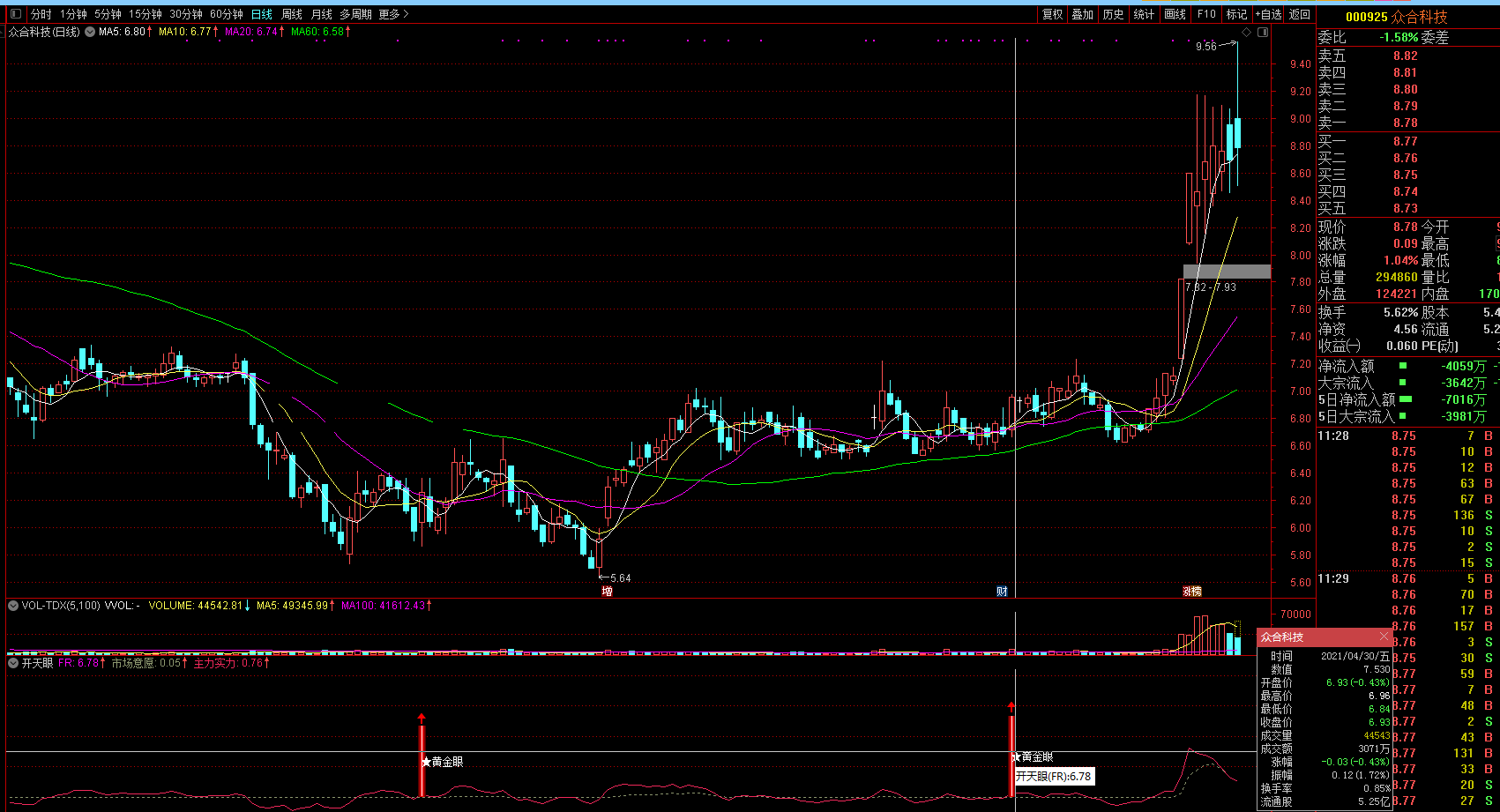This screenshot has height=812, width=1500.
Task: Click the 财 financial marker
Action: [1002, 591]
